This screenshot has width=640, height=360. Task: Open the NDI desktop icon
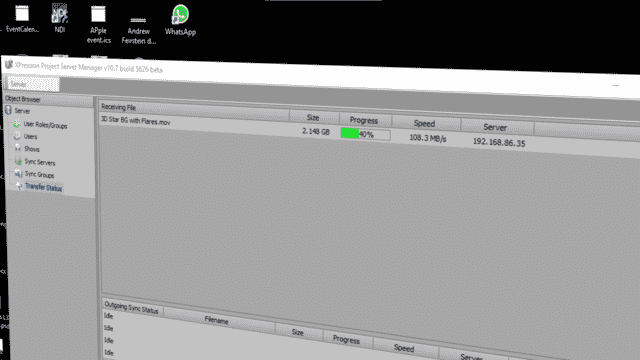[x=60, y=18]
